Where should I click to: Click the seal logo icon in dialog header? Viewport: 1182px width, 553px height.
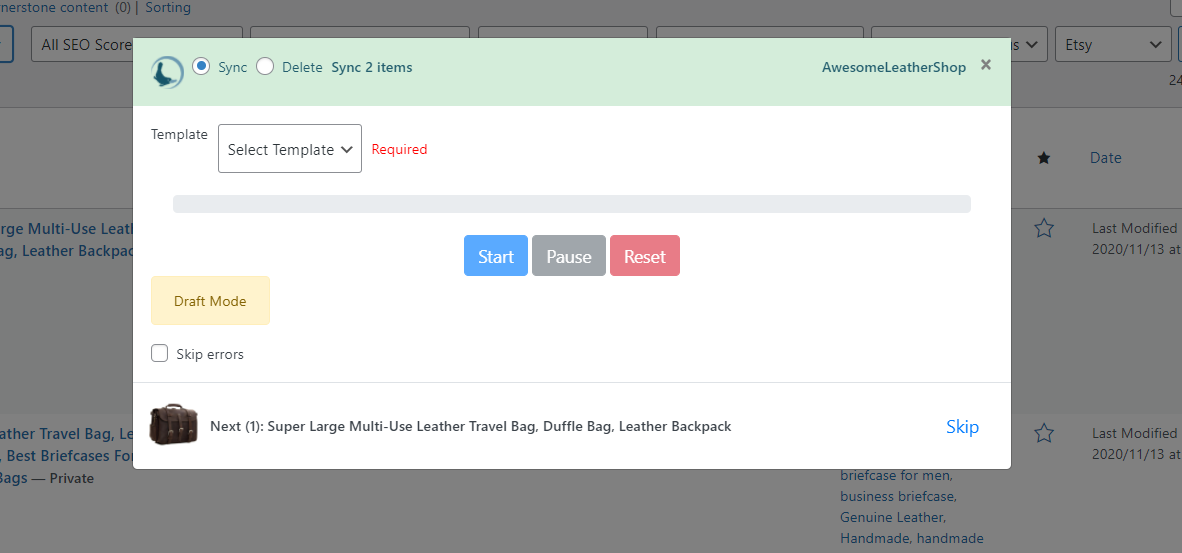click(x=167, y=72)
